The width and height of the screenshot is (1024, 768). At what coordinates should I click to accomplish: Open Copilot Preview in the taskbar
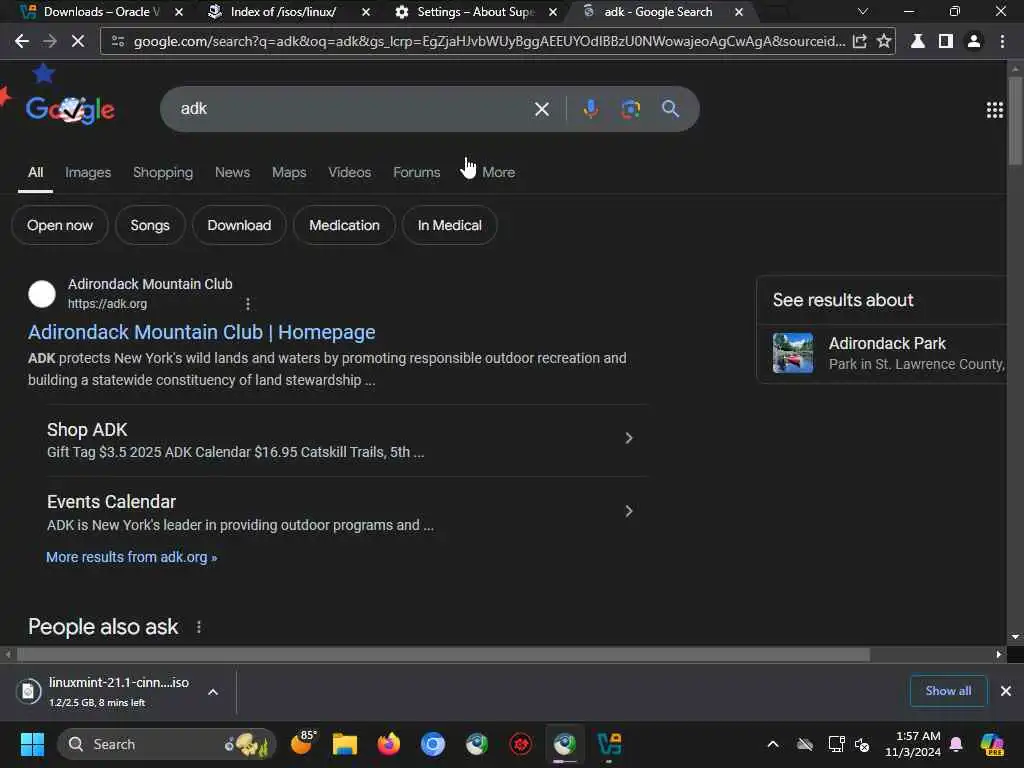tap(992, 744)
